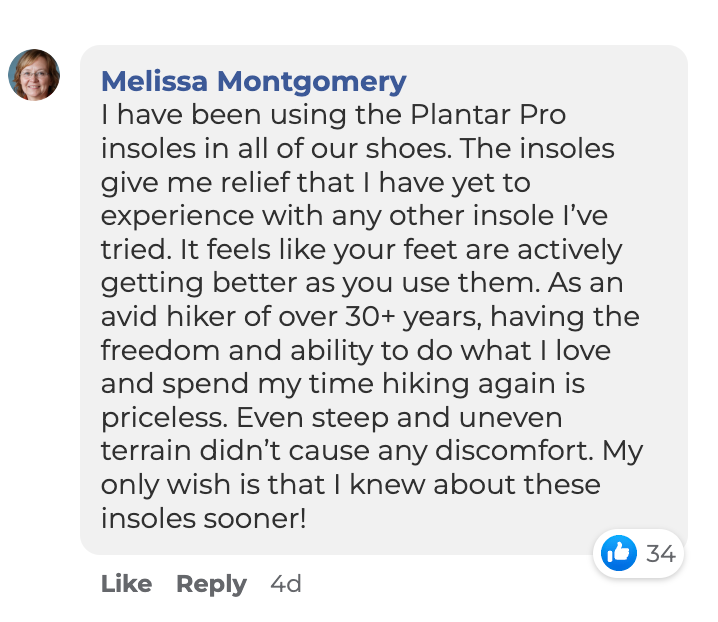View the 34 reactions count

pos(660,553)
